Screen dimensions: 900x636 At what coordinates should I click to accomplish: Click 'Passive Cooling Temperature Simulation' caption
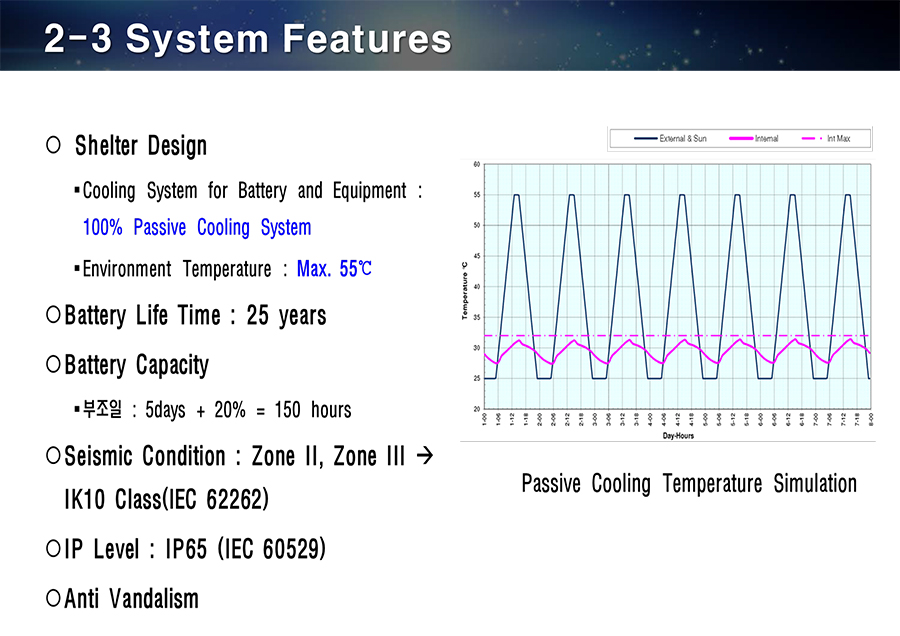coord(689,483)
